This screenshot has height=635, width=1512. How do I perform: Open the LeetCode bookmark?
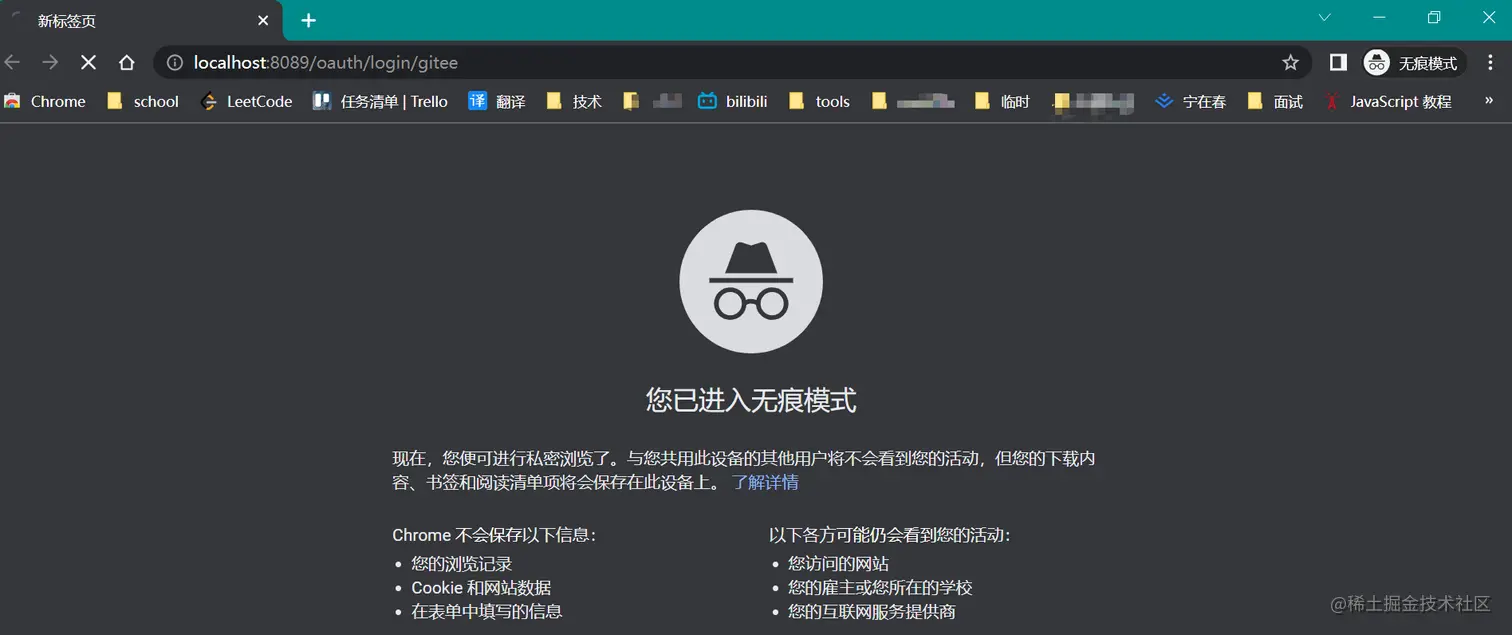click(x=246, y=101)
